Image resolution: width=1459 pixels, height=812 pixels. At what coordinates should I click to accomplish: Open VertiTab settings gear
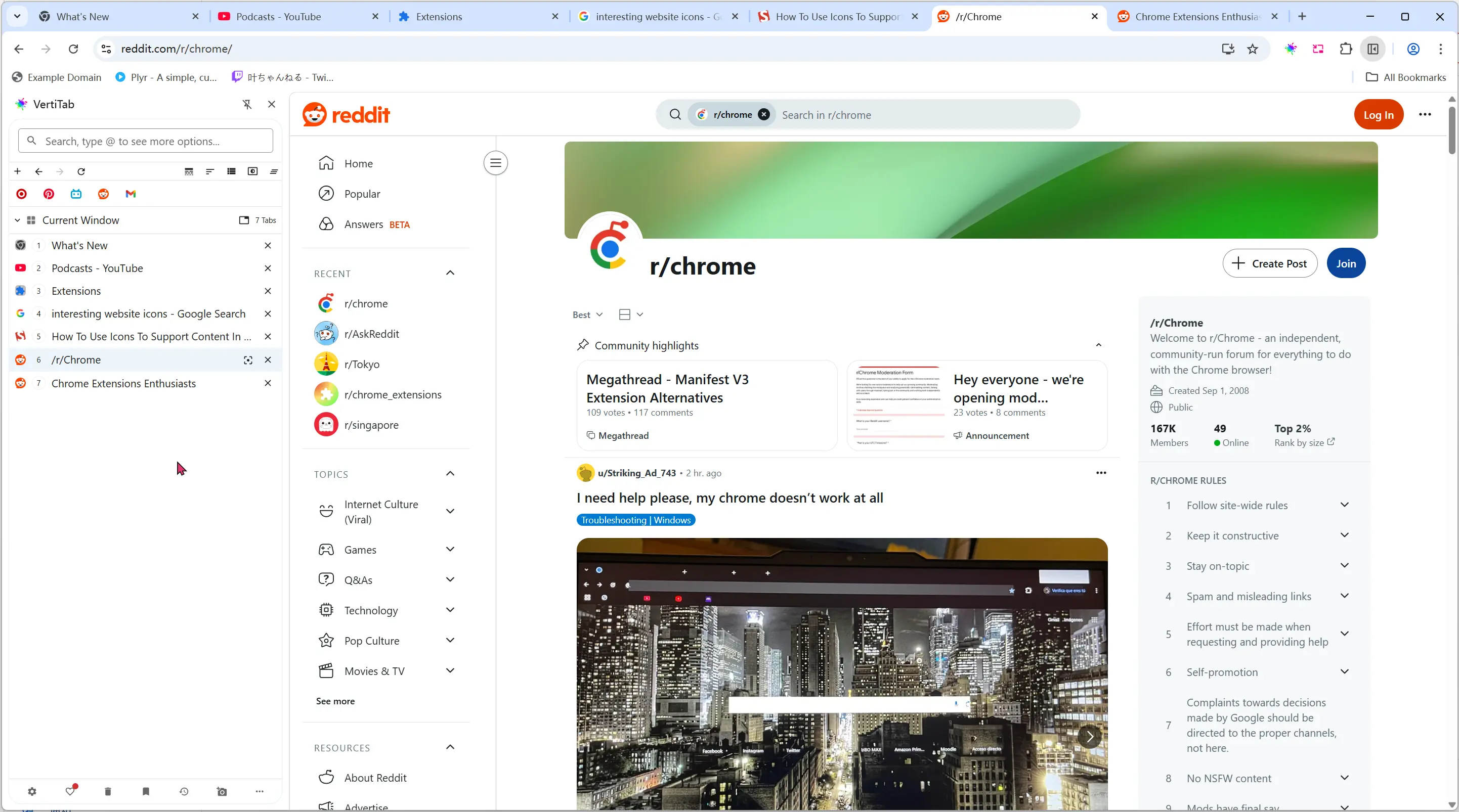coord(32,791)
